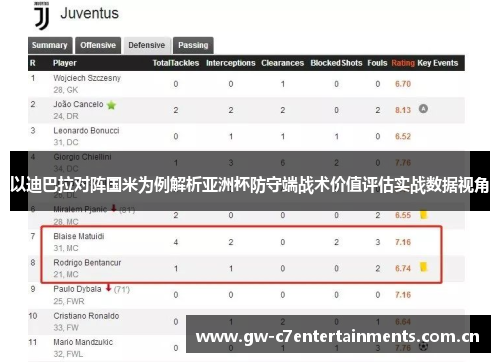This screenshot has height=362, width=500.
Task: Click the '32, FWL' position text
Action: (68, 354)
